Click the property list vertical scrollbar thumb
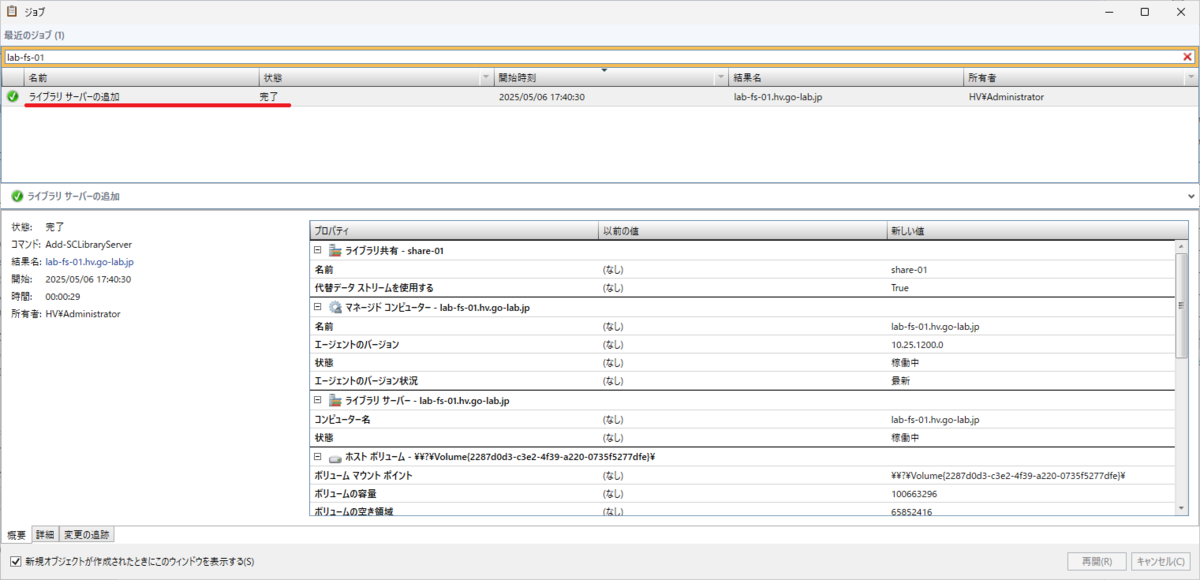This screenshot has width=1200, height=580. coord(1182,304)
